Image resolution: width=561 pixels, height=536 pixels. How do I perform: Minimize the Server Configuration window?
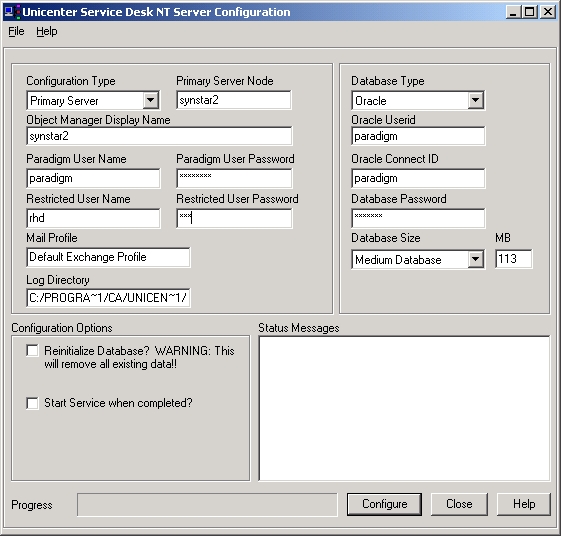513,12
